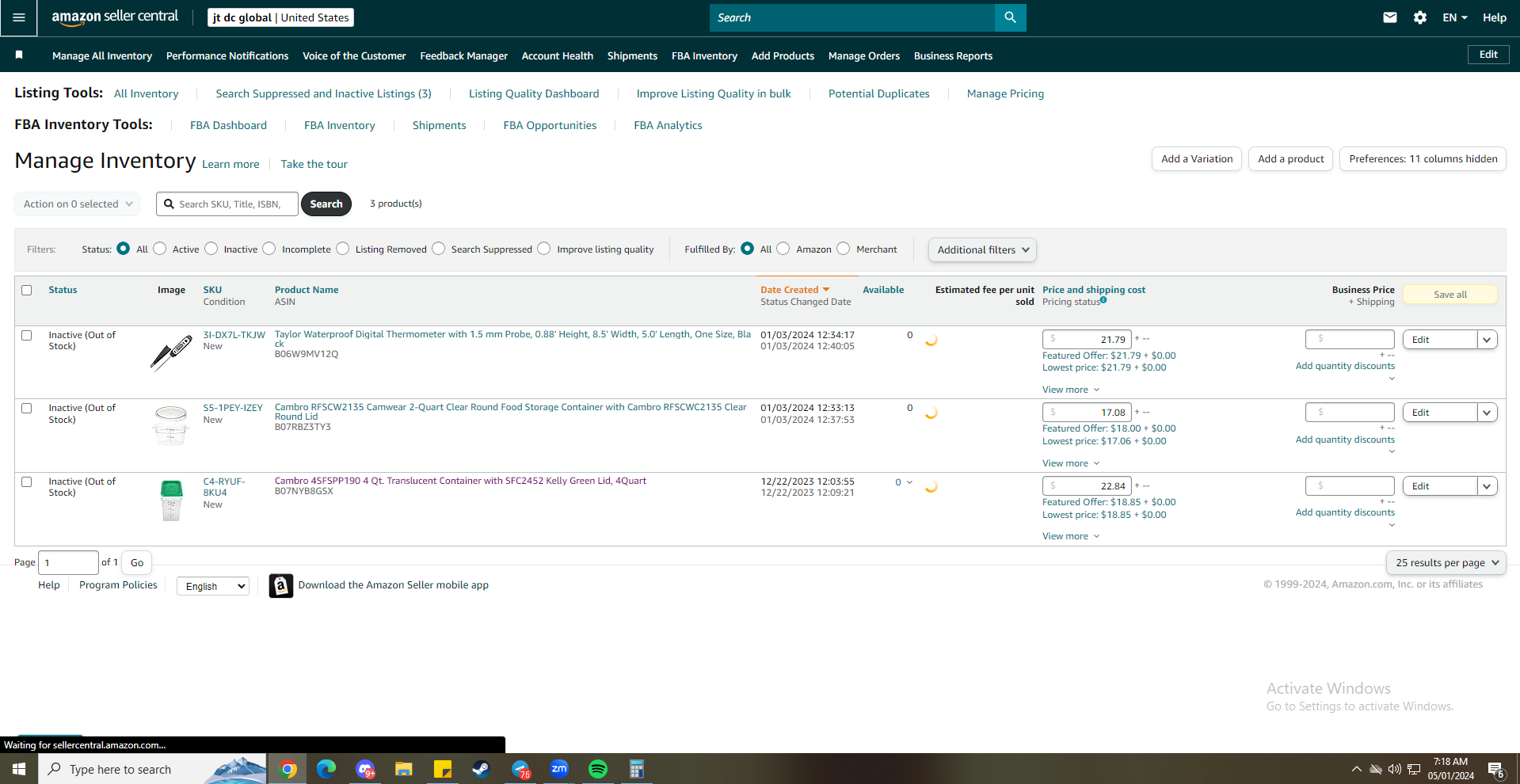Focus the Search SKU, Title, ISBN field
The height and width of the screenshot is (784, 1520).
[x=227, y=204]
